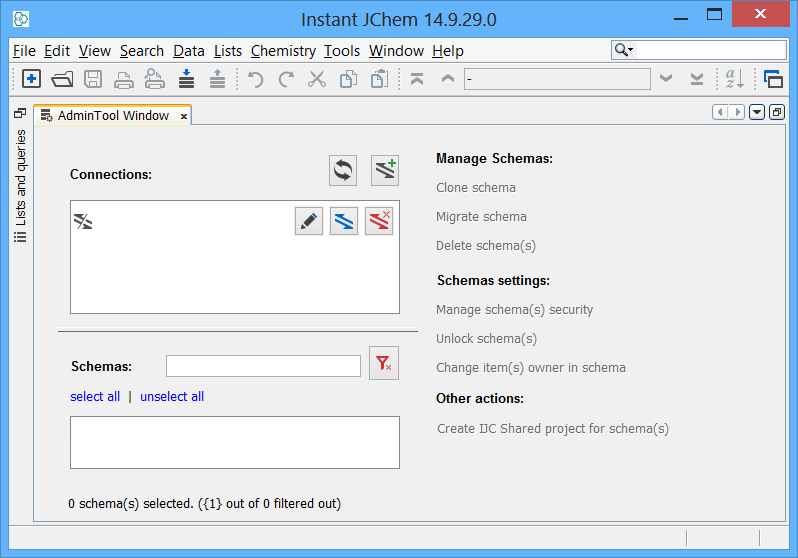Open the Lists menu

[228, 51]
